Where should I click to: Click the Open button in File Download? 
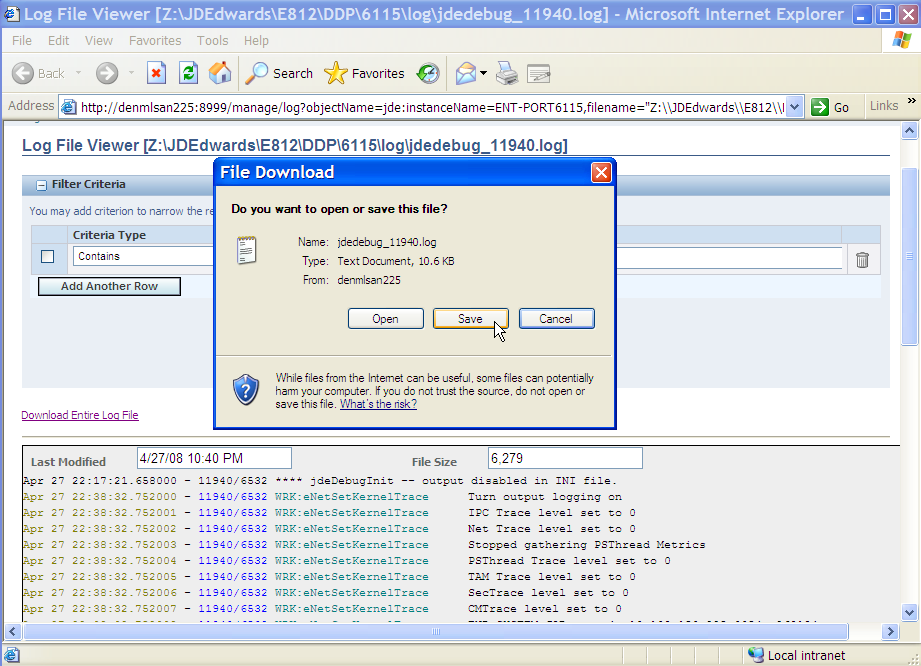[x=385, y=318]
